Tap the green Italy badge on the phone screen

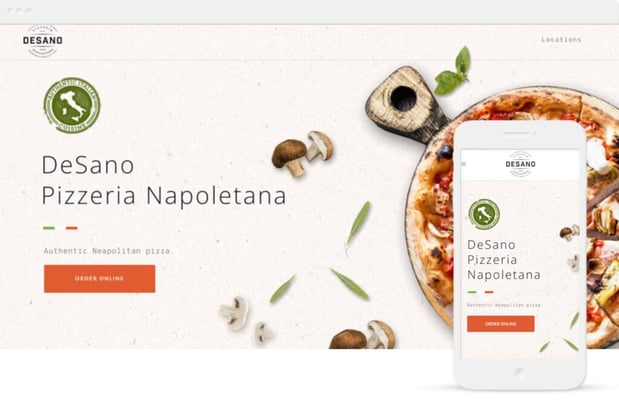click(x=484, y=214)
